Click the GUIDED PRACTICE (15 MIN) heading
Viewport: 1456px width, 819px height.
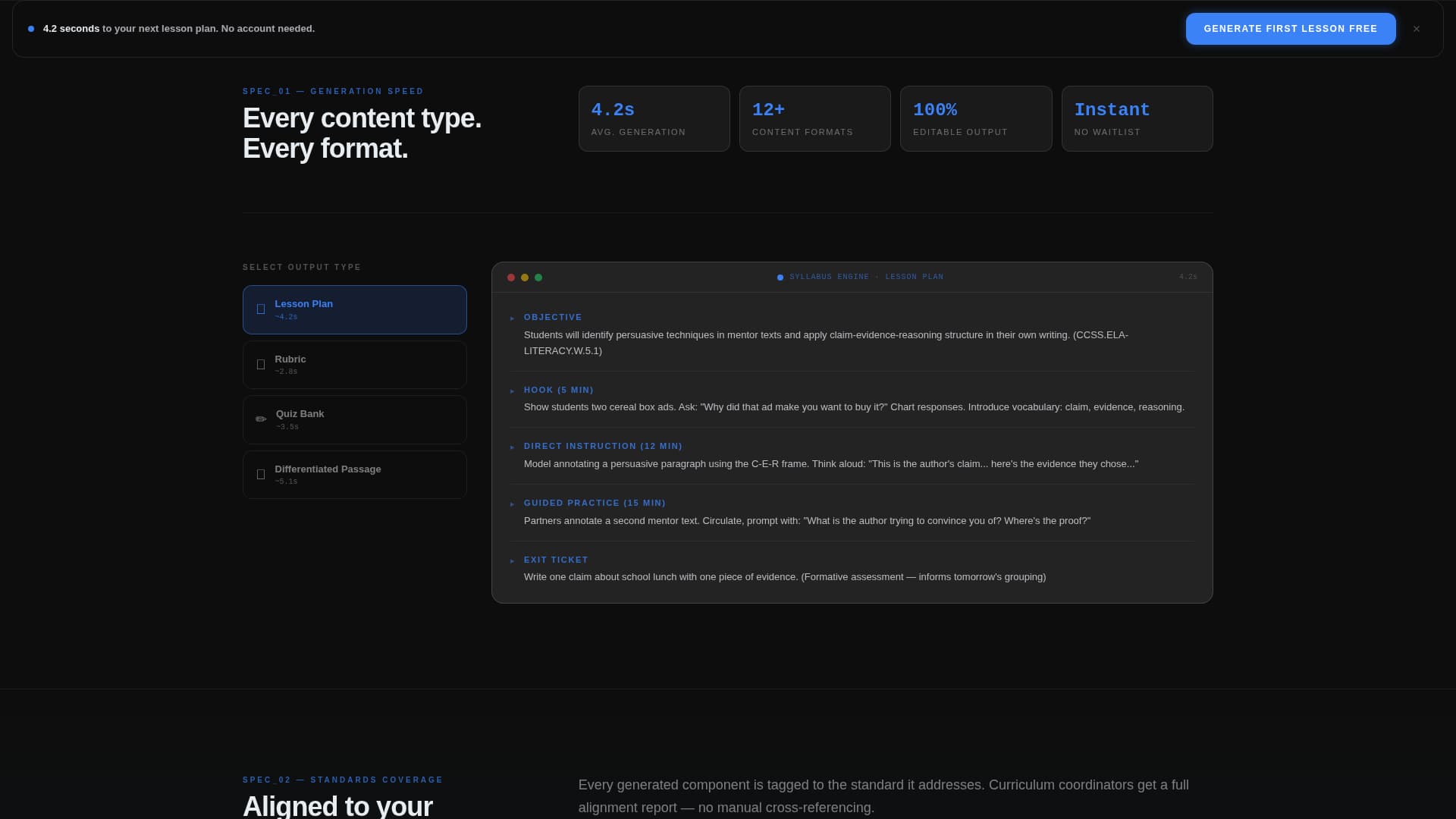click(595, 504)
